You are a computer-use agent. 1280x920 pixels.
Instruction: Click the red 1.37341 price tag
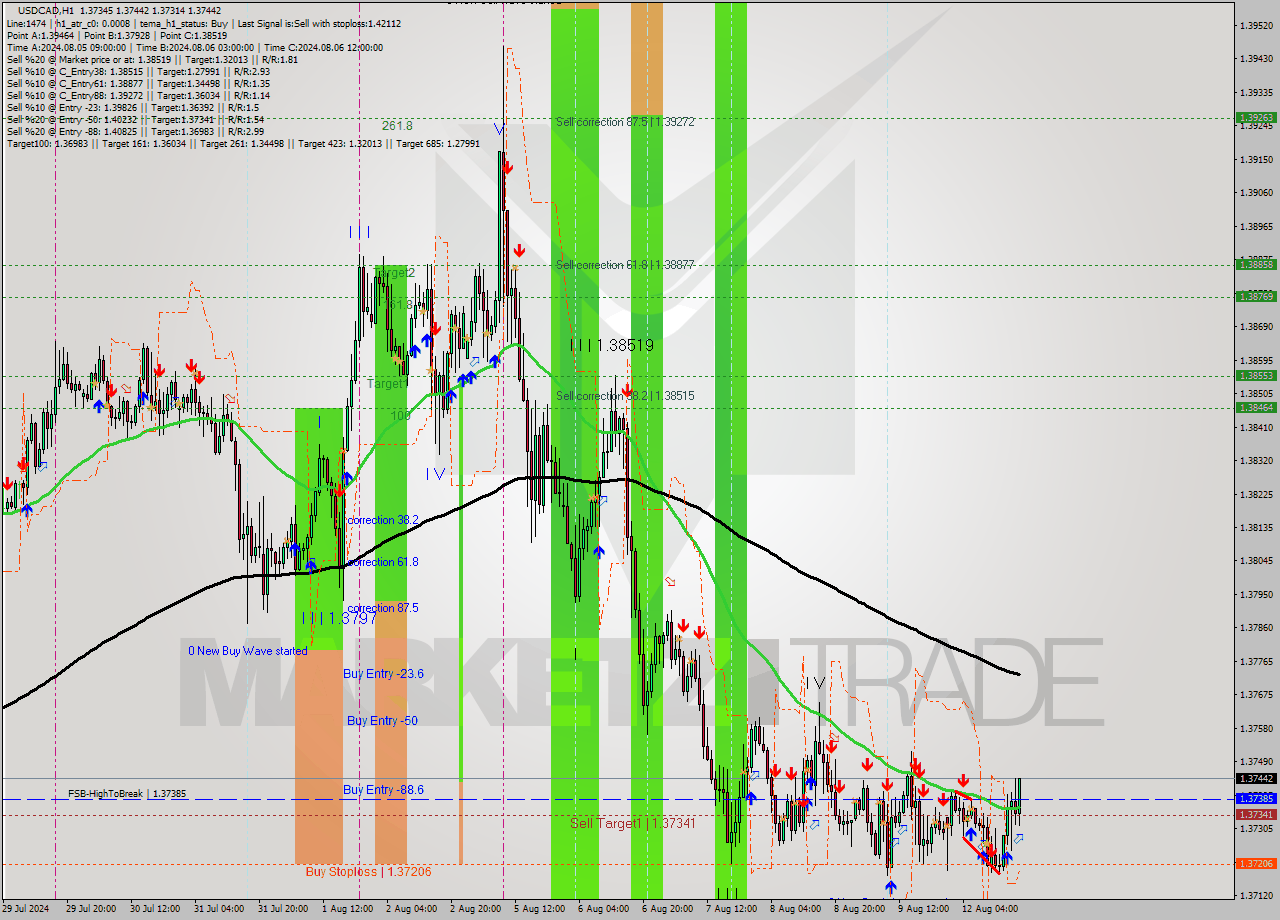click(1256, 814)
